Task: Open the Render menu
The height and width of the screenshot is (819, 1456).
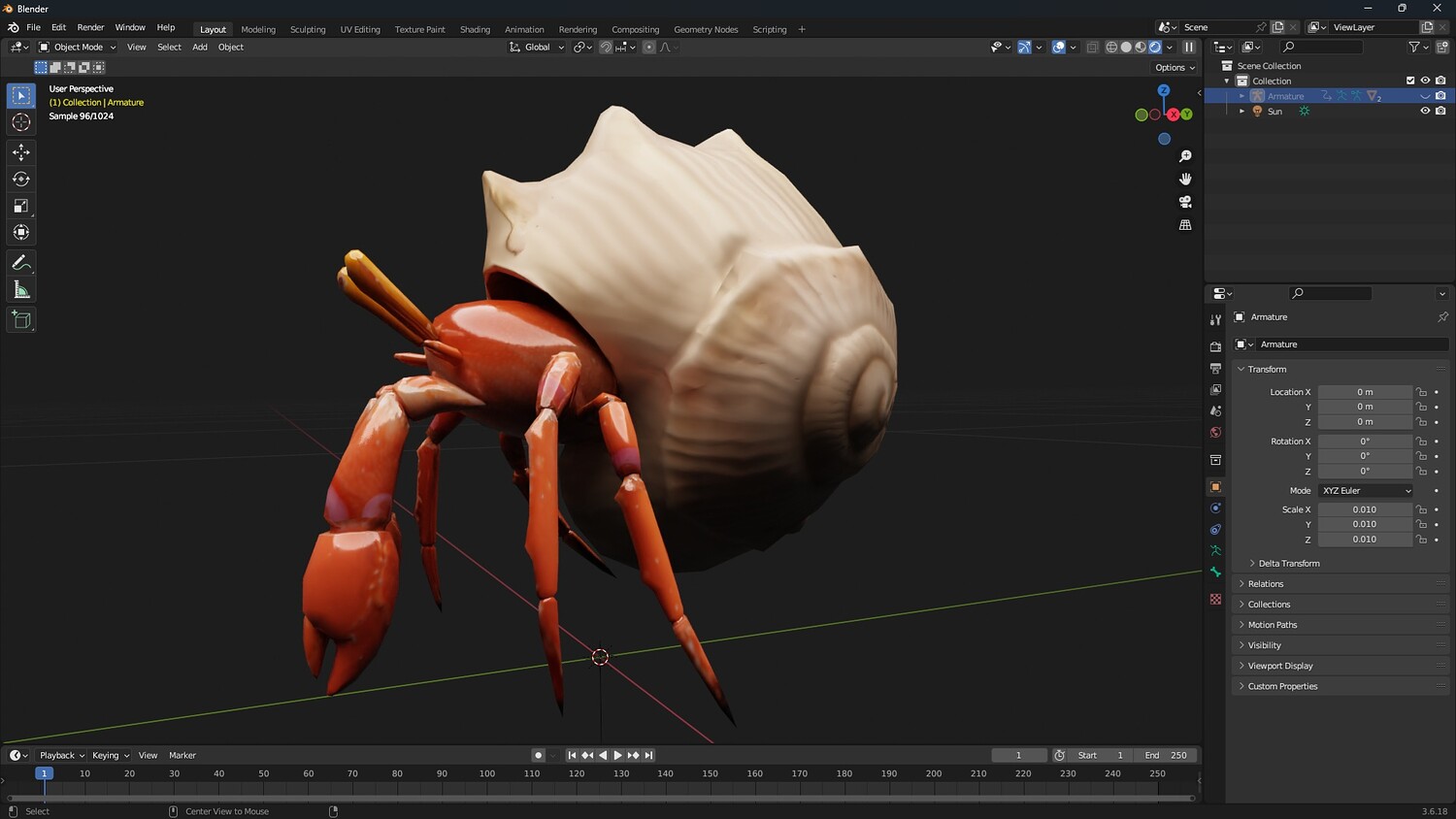Action: pyautogui.click(x=90, y=27)
